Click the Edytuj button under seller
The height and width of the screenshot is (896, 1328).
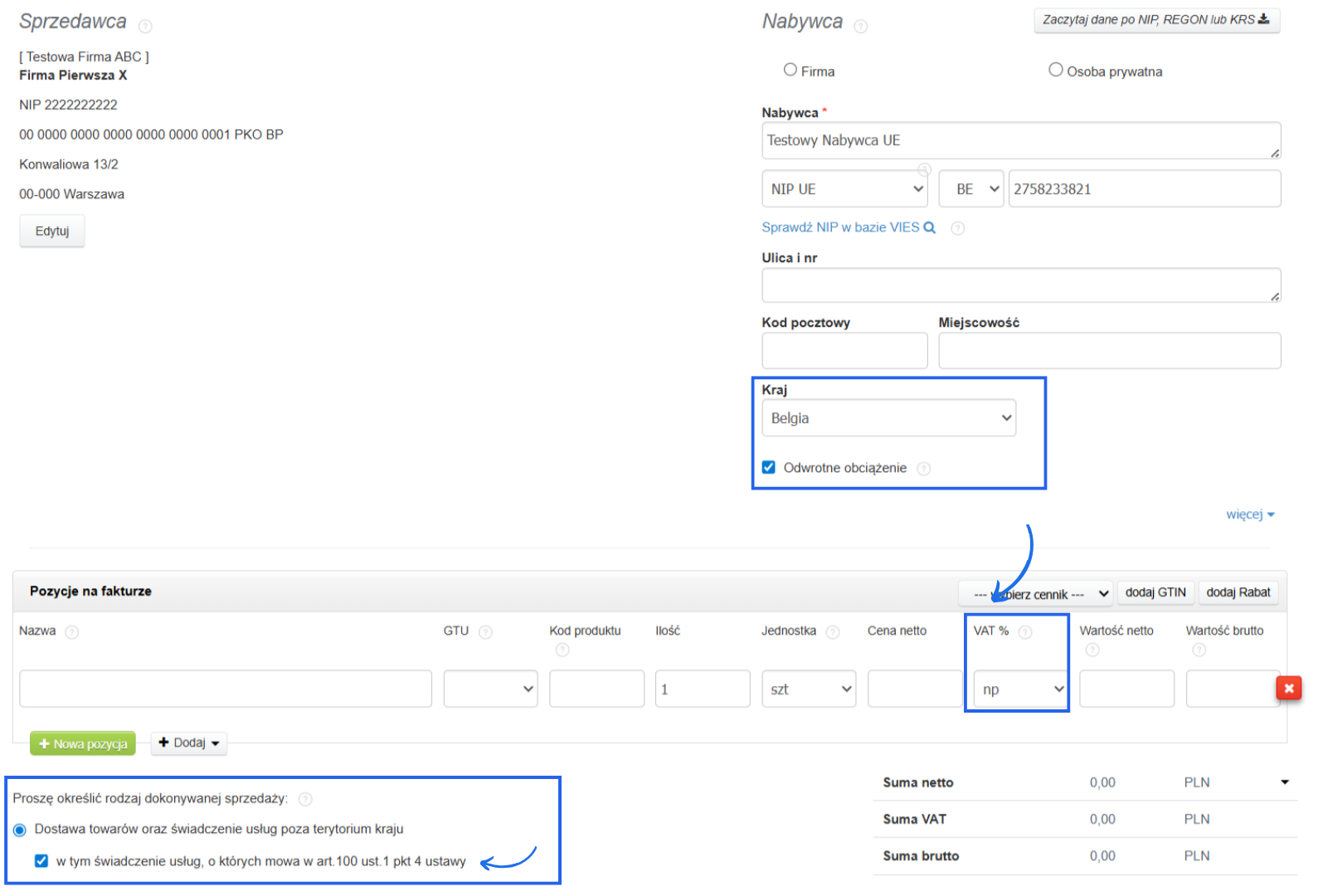coord(52,231)
